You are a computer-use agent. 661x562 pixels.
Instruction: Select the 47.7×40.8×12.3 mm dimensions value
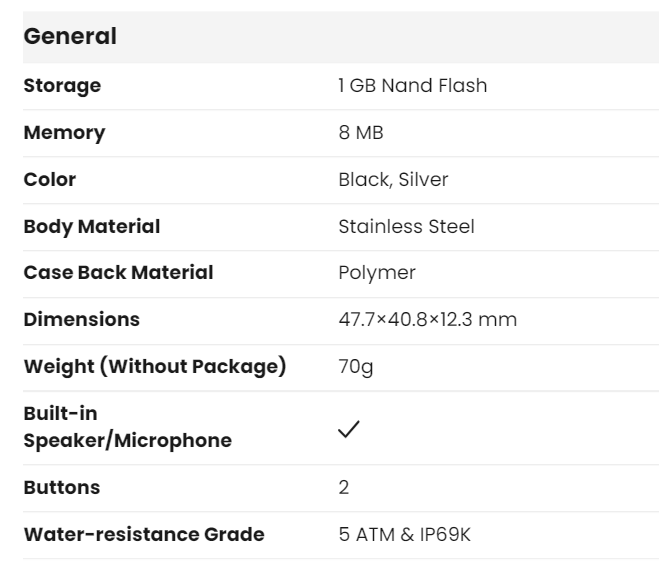pos(428,320)
